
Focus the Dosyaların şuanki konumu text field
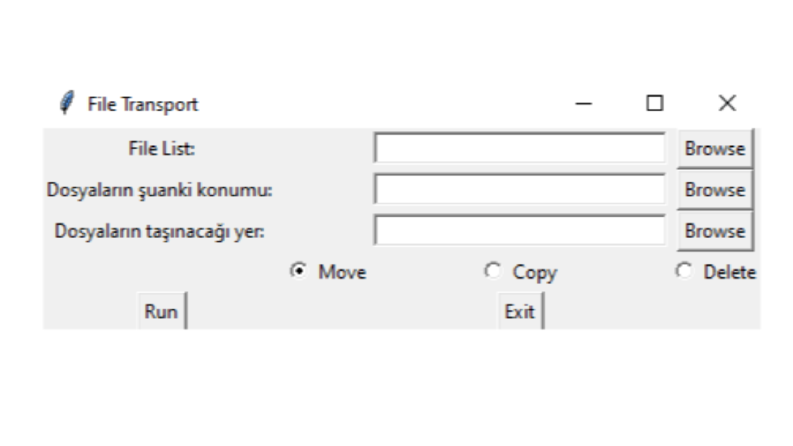tap(520, 190)
